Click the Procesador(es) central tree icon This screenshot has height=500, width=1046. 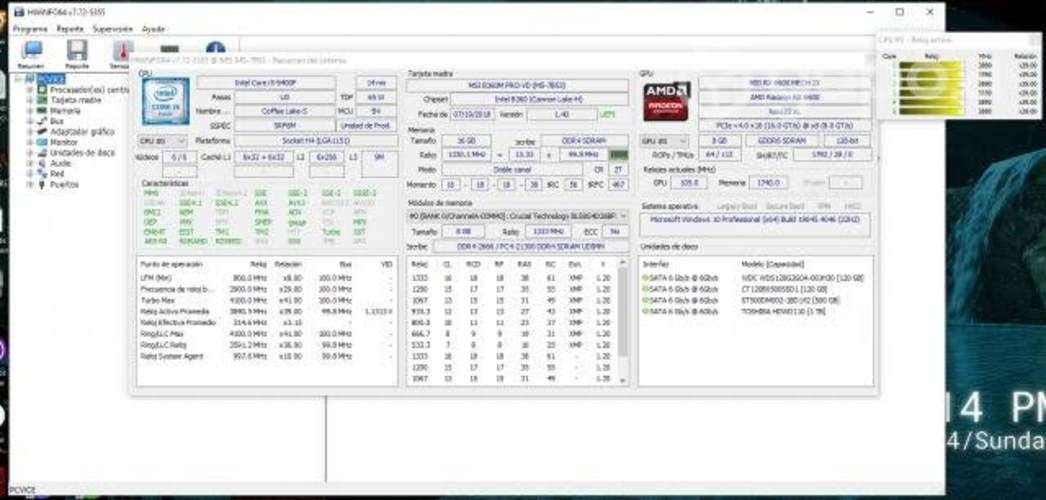pyautogui.click(x=43, y=89)
